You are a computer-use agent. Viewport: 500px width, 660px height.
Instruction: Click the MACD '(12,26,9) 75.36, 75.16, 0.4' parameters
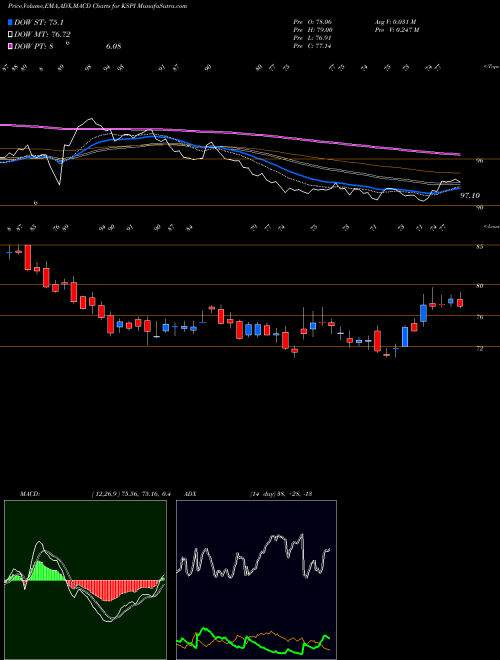(x=130, y=494)
